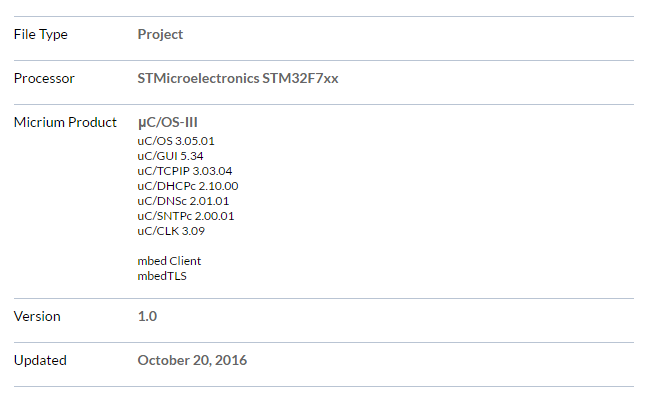Click the File Type label
649x398 pixels.
[x=41, y=34]
